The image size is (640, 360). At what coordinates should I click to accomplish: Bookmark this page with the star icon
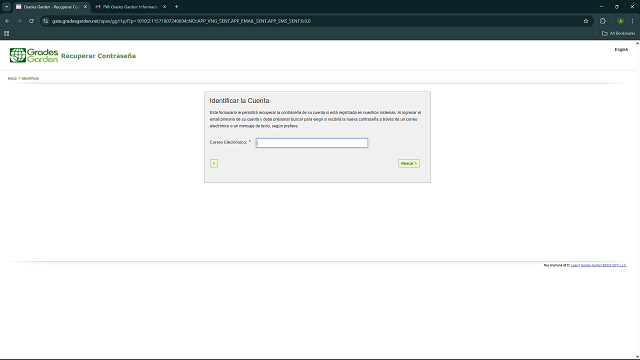point(586,21)
